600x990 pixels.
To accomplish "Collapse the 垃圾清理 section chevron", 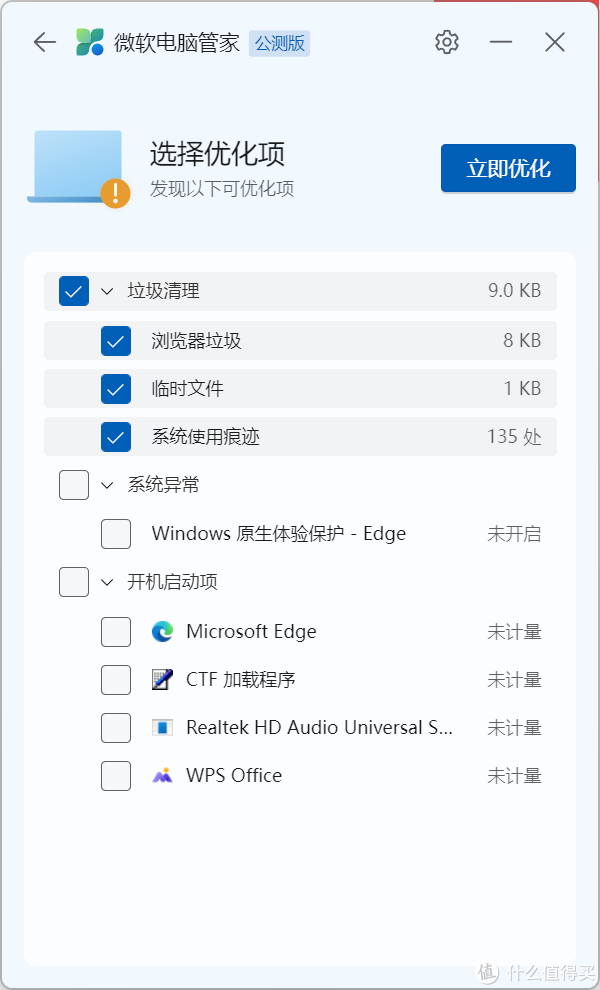I will [x=107, y=292].
